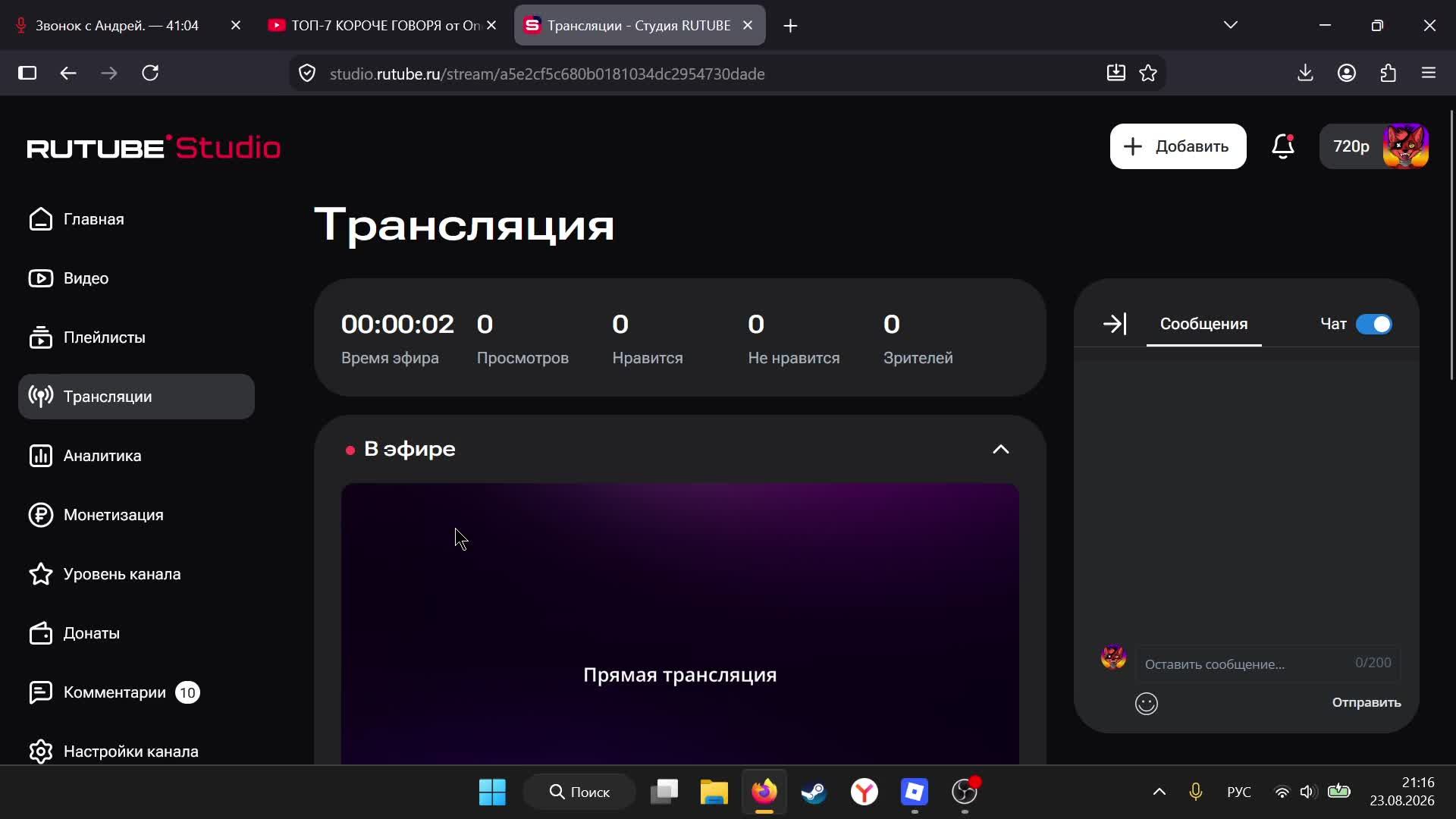
Task: Click the taskbar Поиск search box
Action: click(579, 792)
